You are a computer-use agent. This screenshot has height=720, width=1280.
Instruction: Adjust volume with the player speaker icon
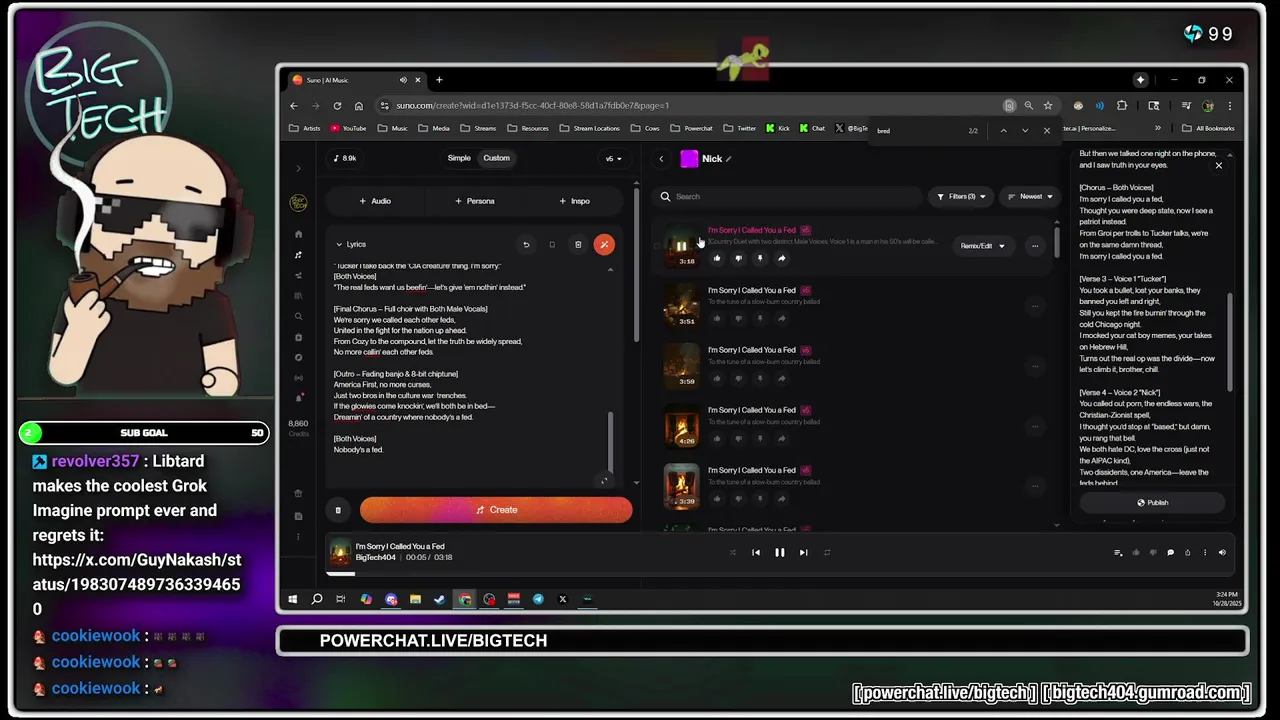[x=1222, y=552]
